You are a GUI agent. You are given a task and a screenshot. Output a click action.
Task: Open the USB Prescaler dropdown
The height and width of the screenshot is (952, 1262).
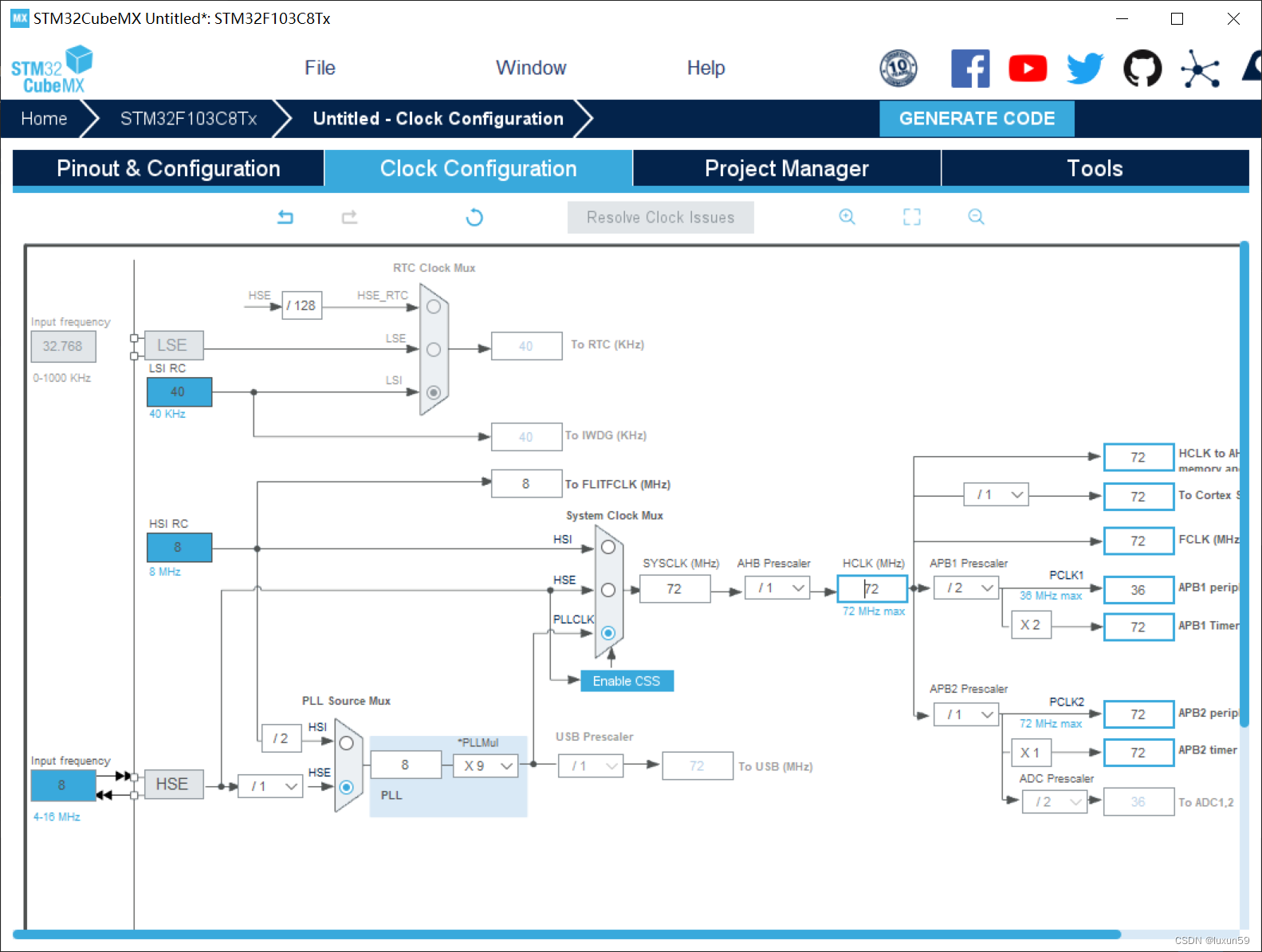click(591, 766)
